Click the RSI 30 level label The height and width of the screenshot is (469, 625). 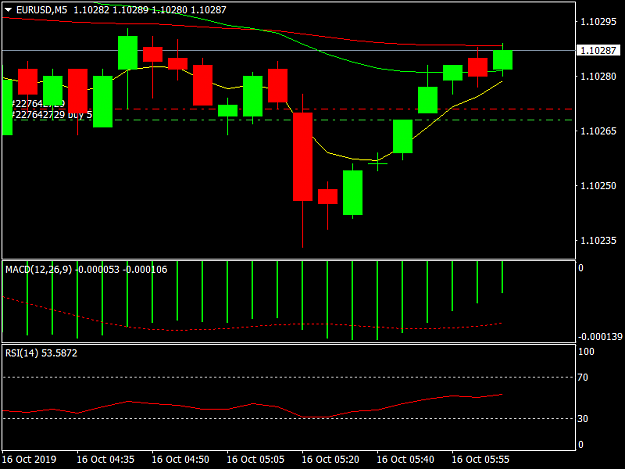click(x=583, y=418)
